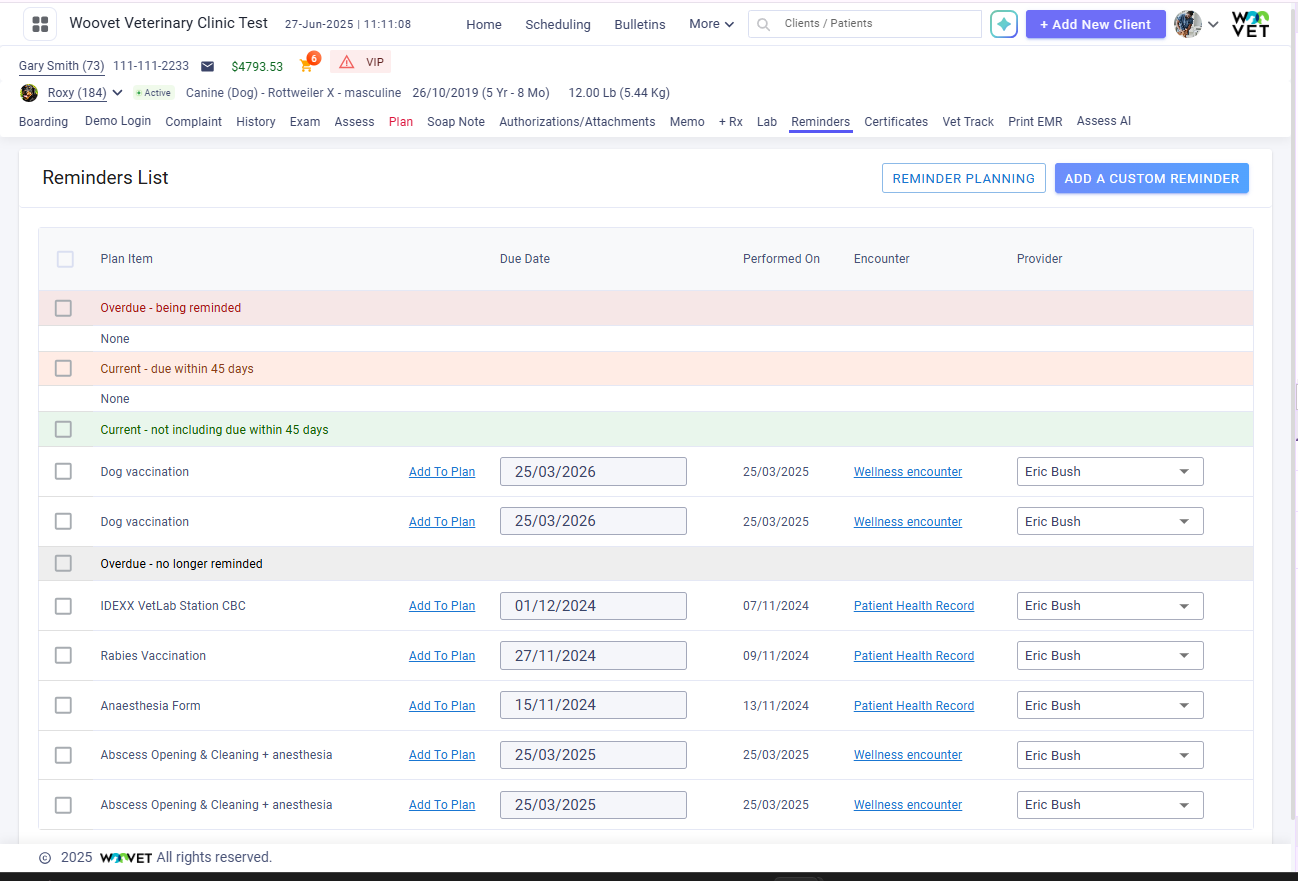Click the VIP alert warning badge
This screenshot has height=881, width=1298.
pyautogui.click(x=360, y=62)
